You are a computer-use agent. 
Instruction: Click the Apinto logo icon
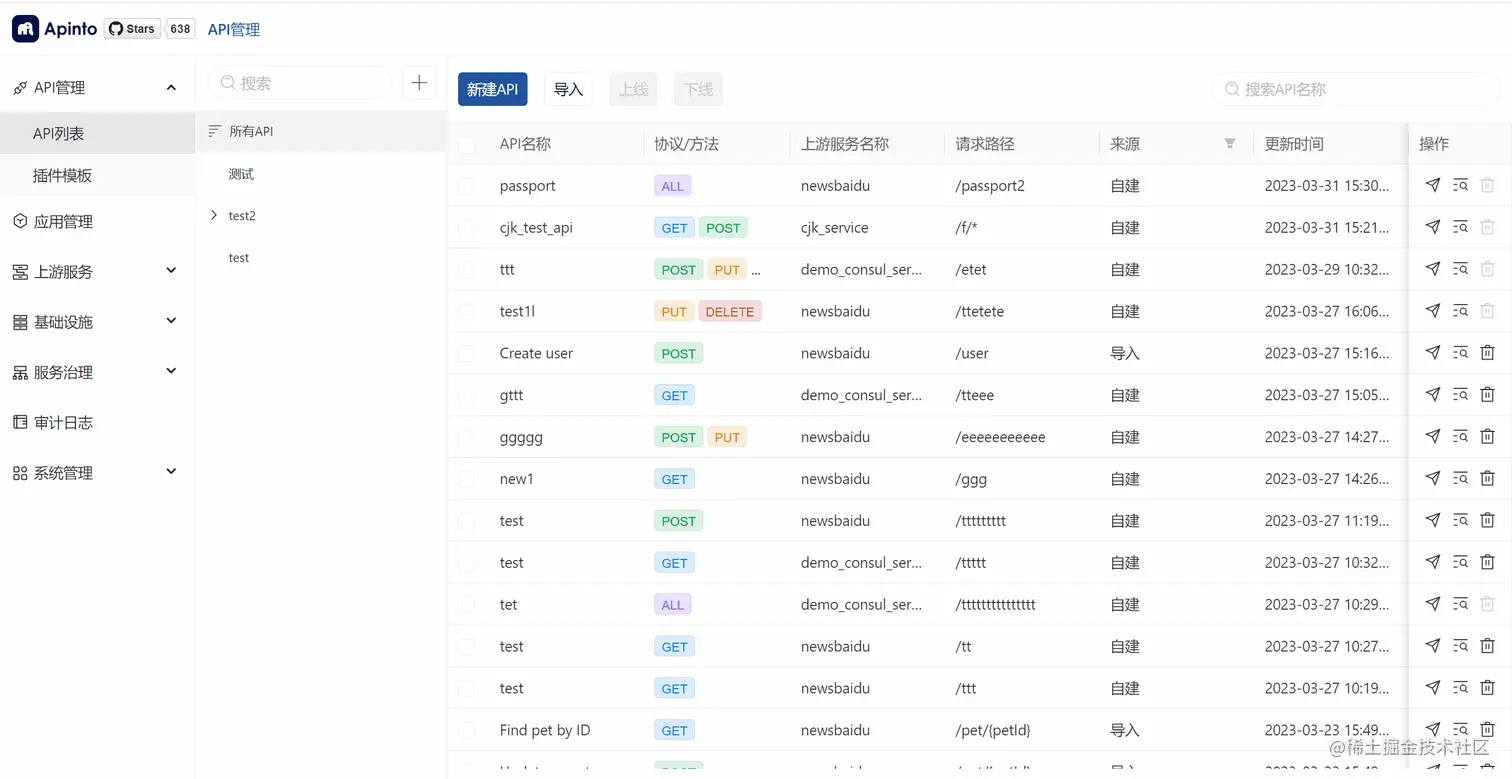(25, 28)
